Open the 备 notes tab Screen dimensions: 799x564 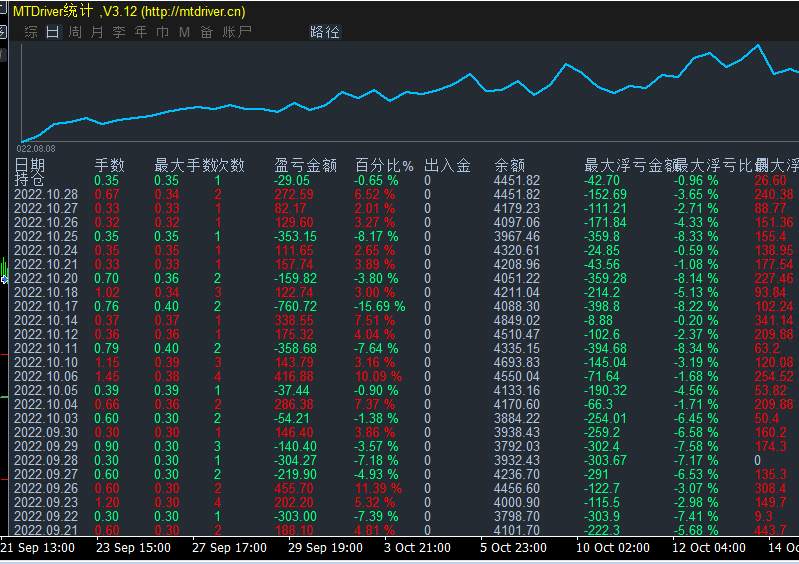click(x=206, y=32)
